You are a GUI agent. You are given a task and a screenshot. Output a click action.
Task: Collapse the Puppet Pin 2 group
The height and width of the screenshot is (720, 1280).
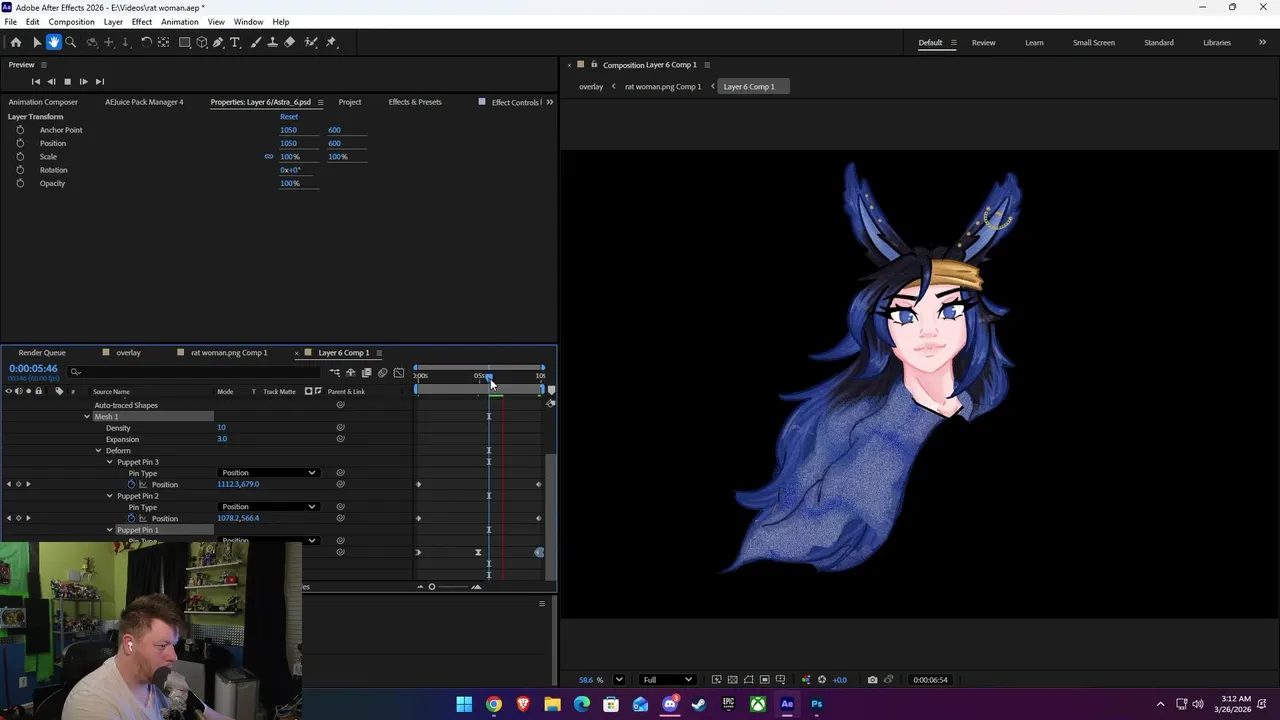[110, 496]
